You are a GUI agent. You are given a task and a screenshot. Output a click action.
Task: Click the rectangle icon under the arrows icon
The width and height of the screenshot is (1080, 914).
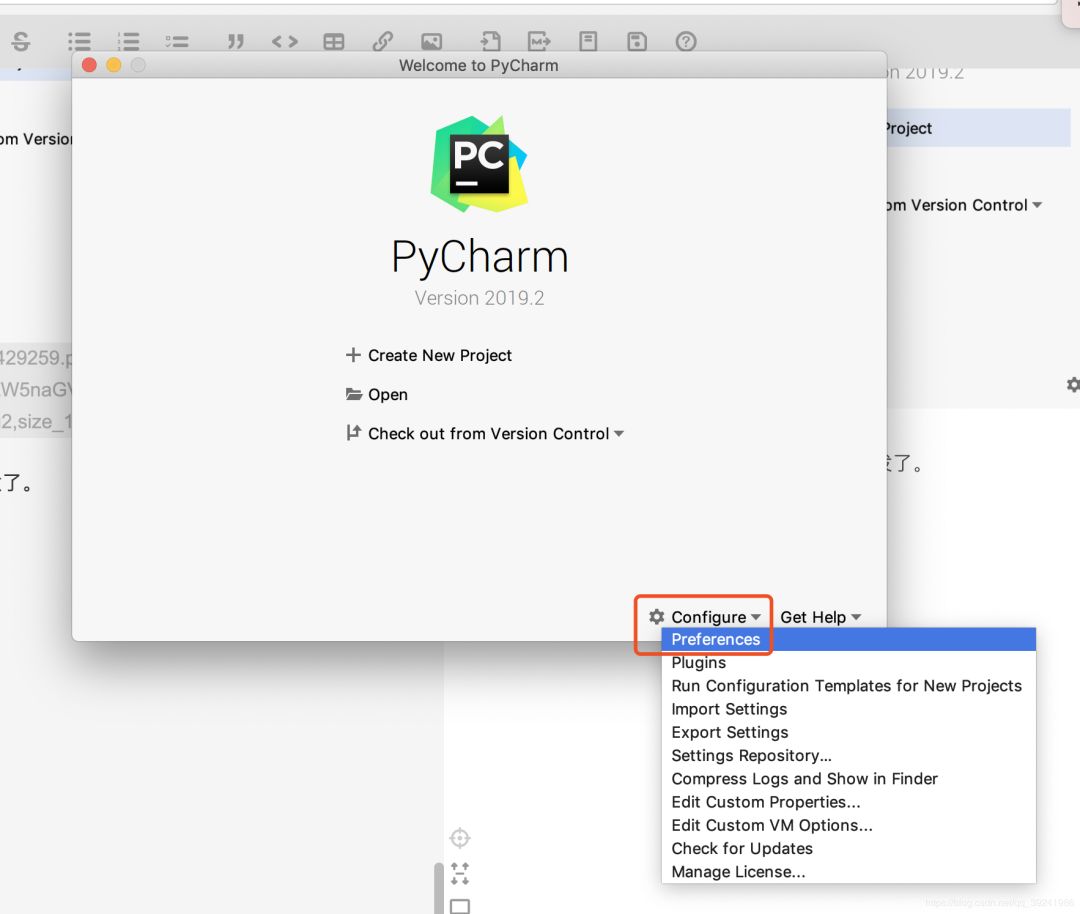click(x=460, y=906)
